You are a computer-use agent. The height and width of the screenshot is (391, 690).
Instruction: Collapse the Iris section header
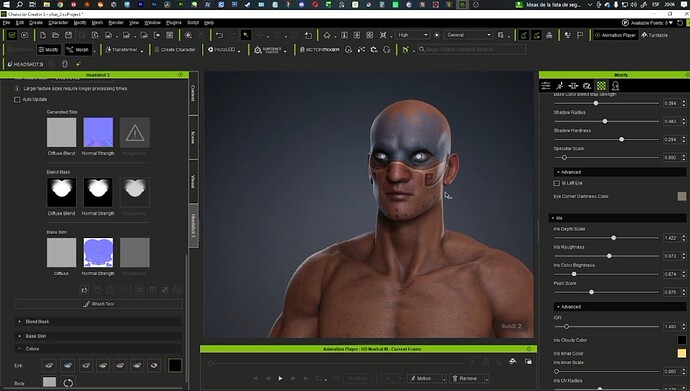[617, 218]
